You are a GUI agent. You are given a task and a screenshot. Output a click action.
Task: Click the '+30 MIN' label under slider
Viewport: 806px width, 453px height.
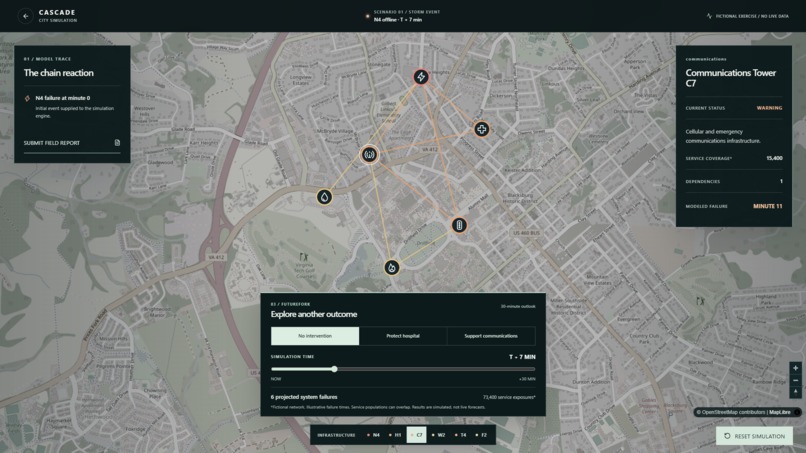[x=527, y=379]
